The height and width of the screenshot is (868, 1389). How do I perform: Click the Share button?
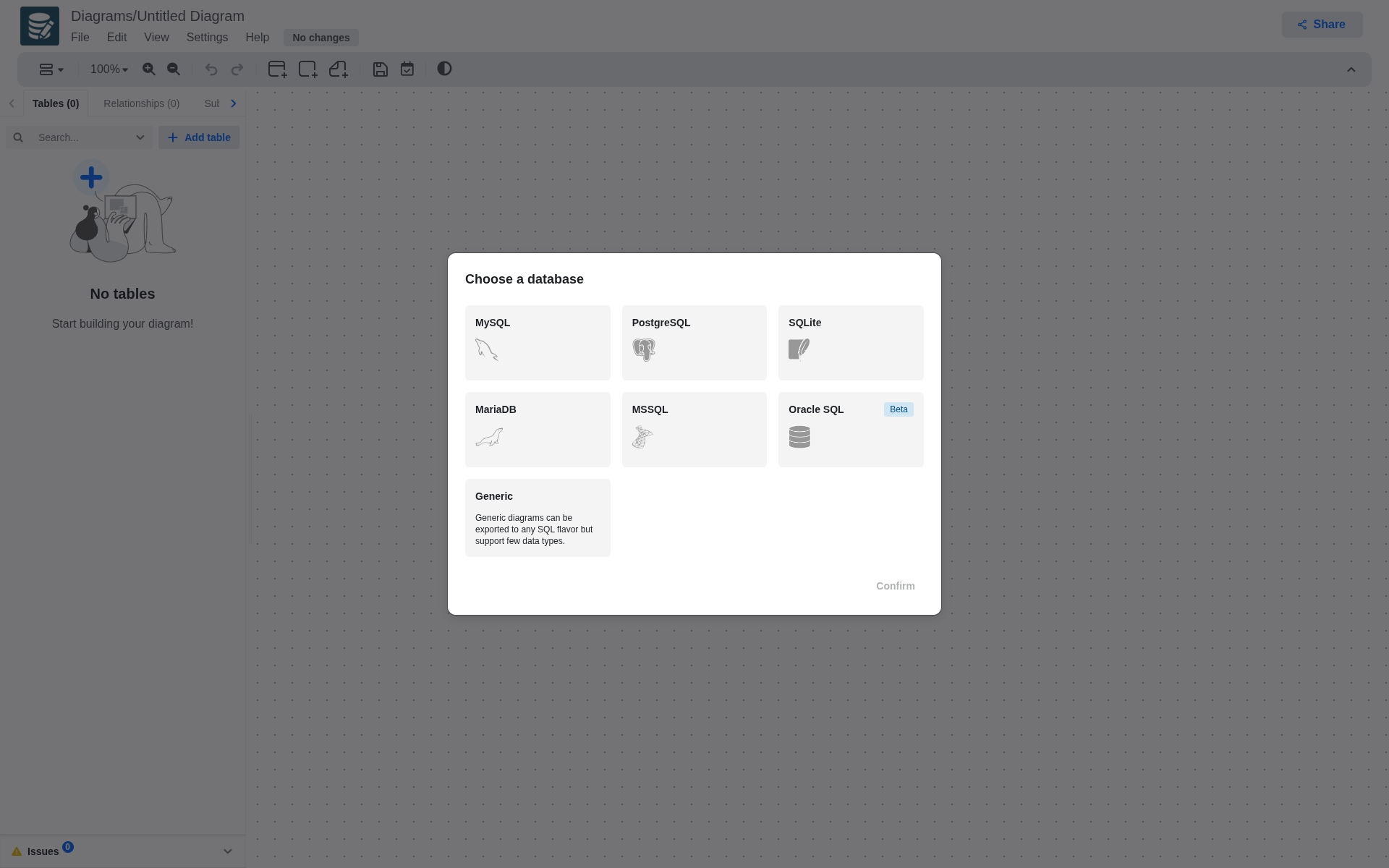click(1321, 24)
